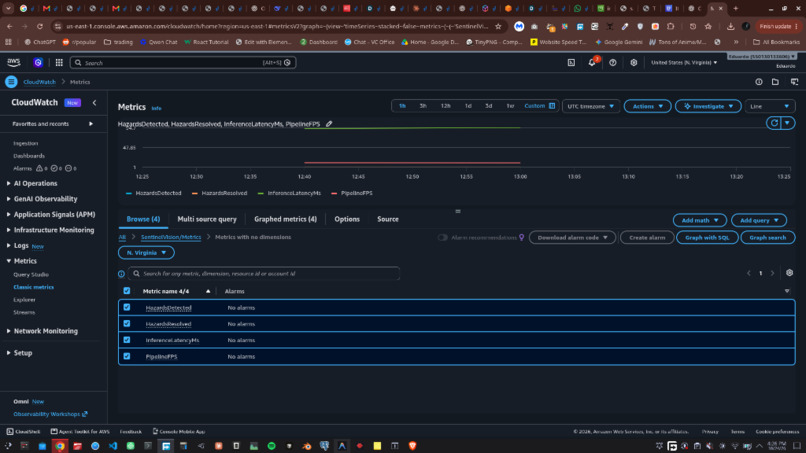
Task: Sort by the Metric name column header
Action: [x=166, y=291]
